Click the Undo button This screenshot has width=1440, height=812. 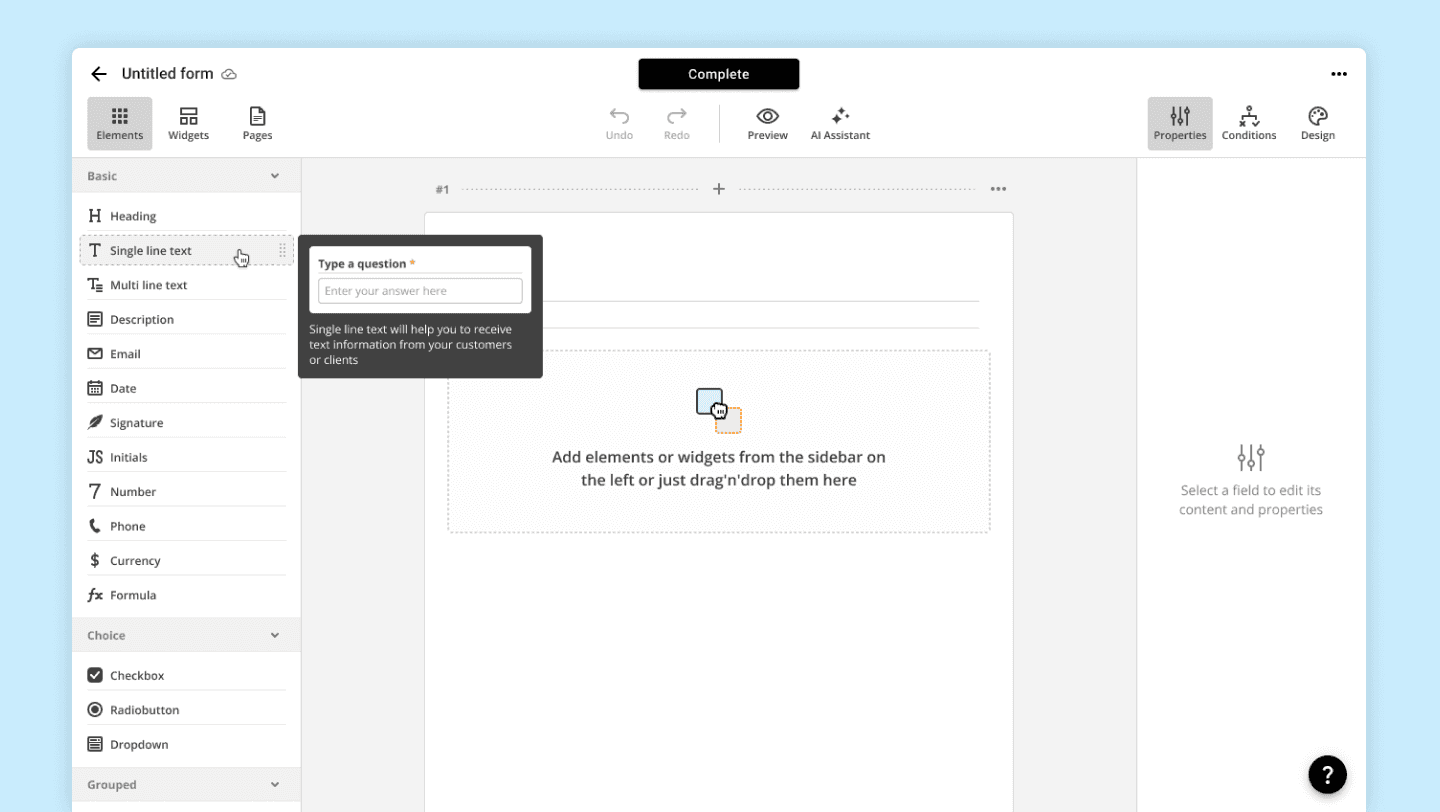coord(619,124)
